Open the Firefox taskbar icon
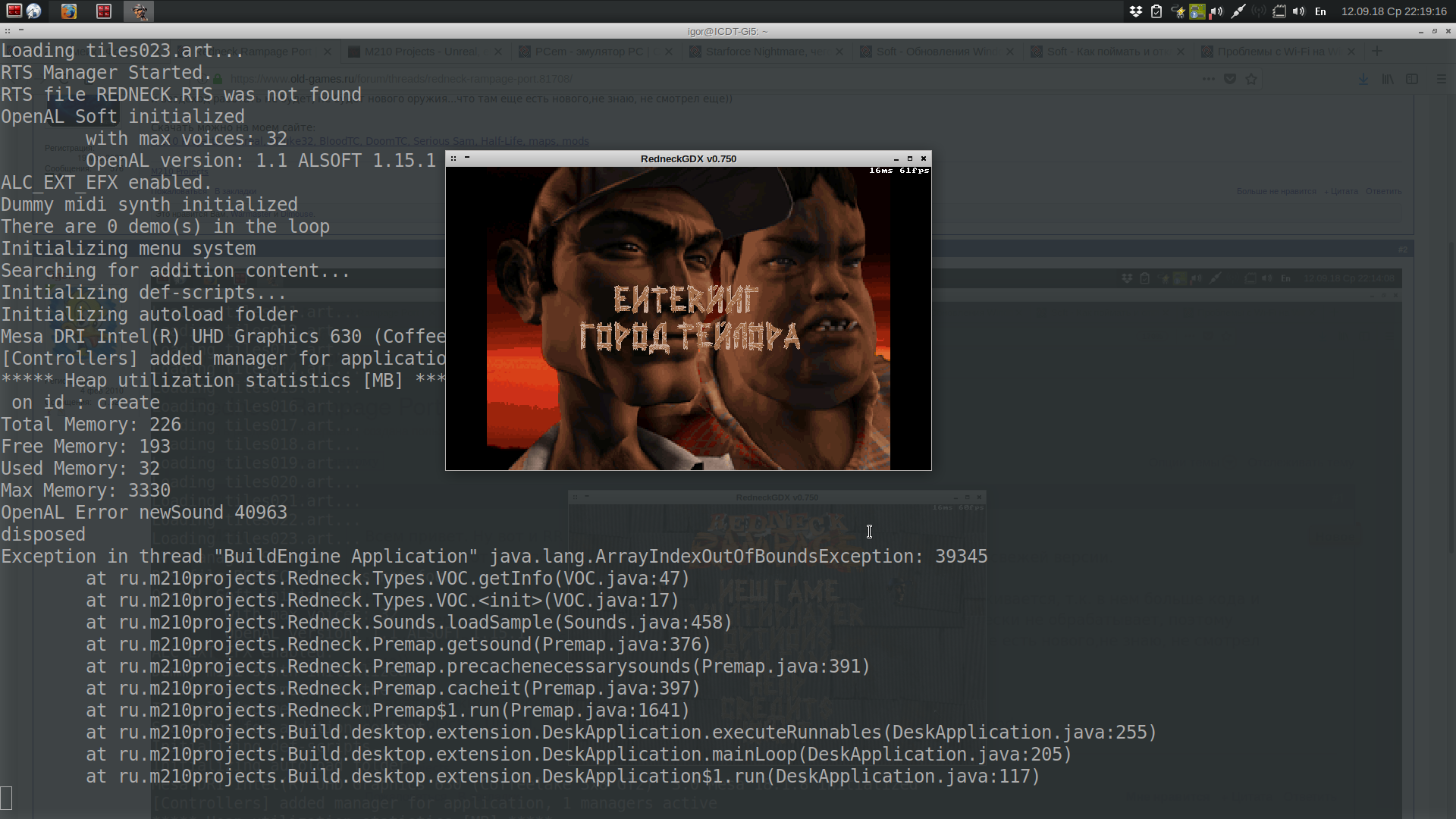The width and height of the screenshot is (1456, 819). pyautogui.click(x=69, y=11)
